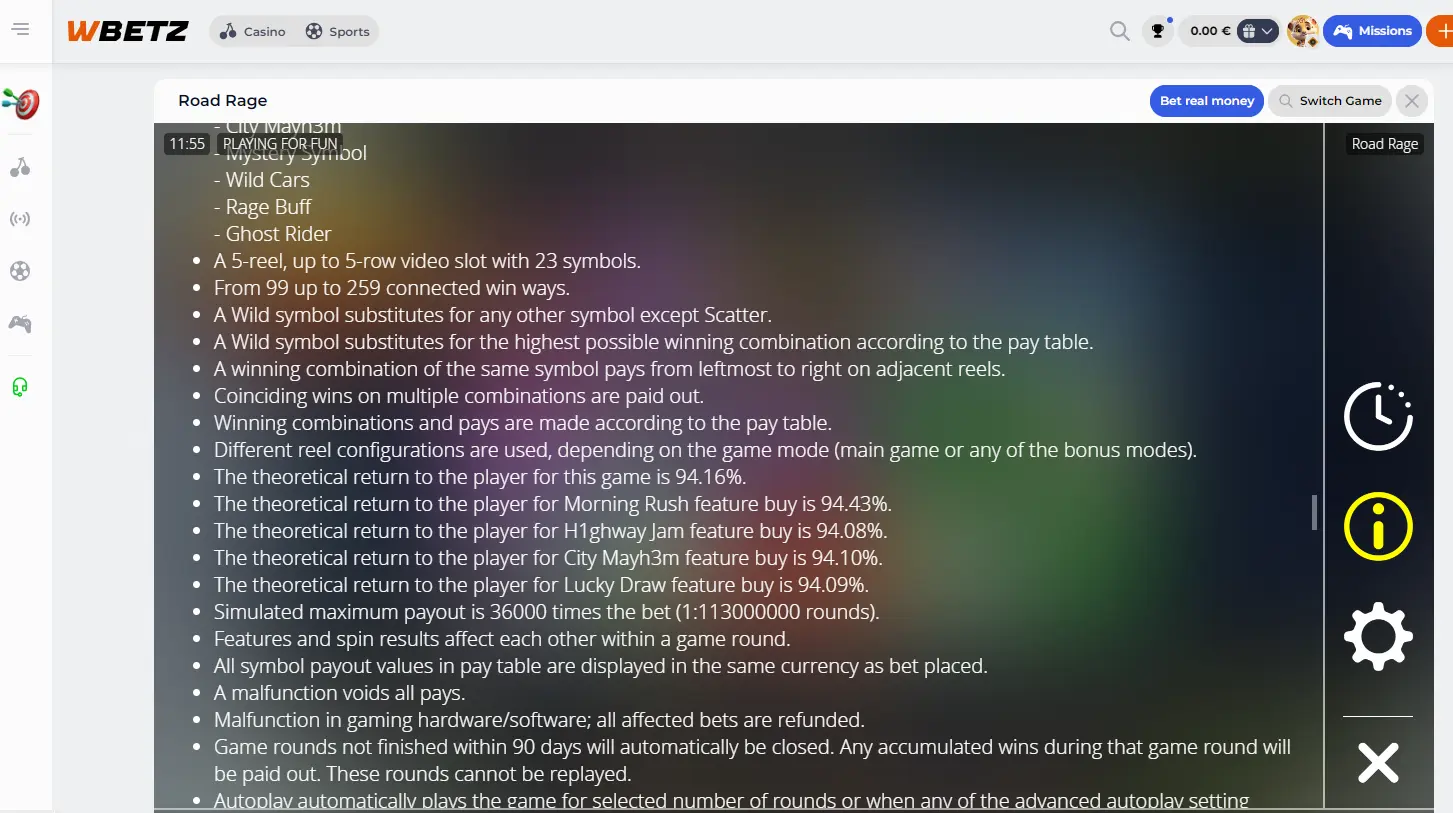Screen dimensions: 1453x813
Task: Expand the gift balance dropdown
Action: (1258, 31)
